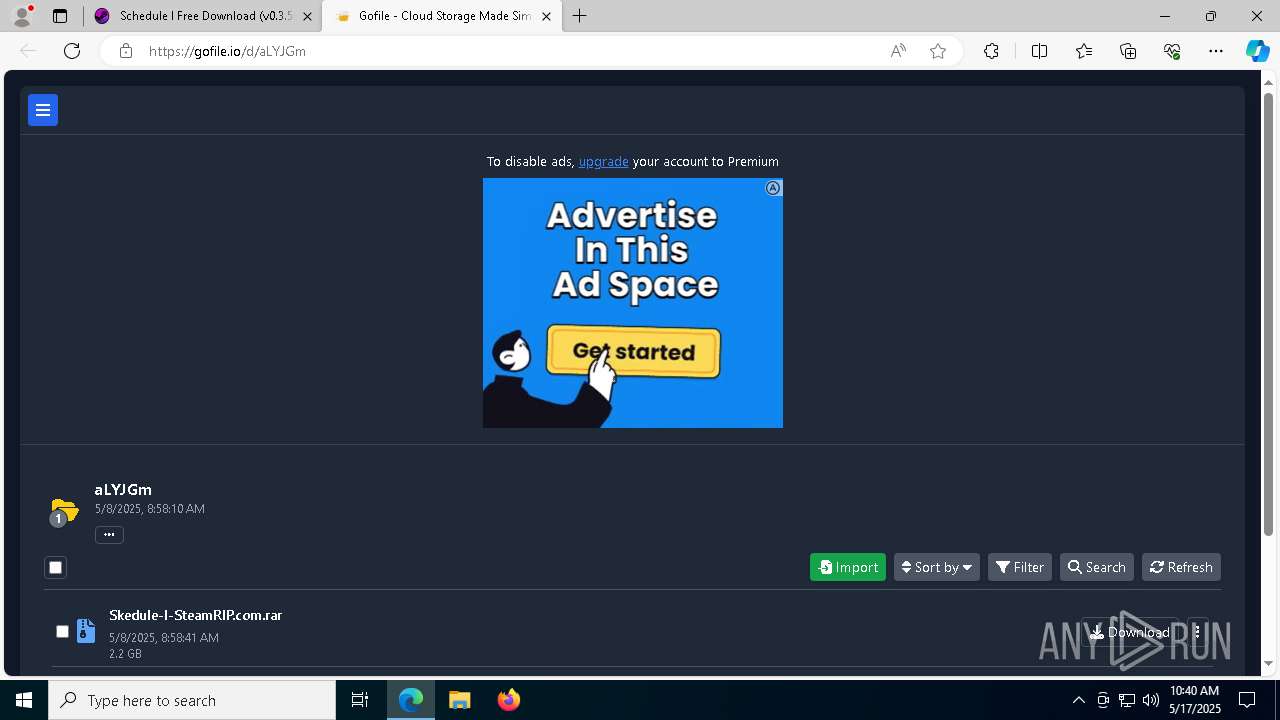1280x720 pixels.
Task: Open Favorites list icon
Action: point(1084,51)
